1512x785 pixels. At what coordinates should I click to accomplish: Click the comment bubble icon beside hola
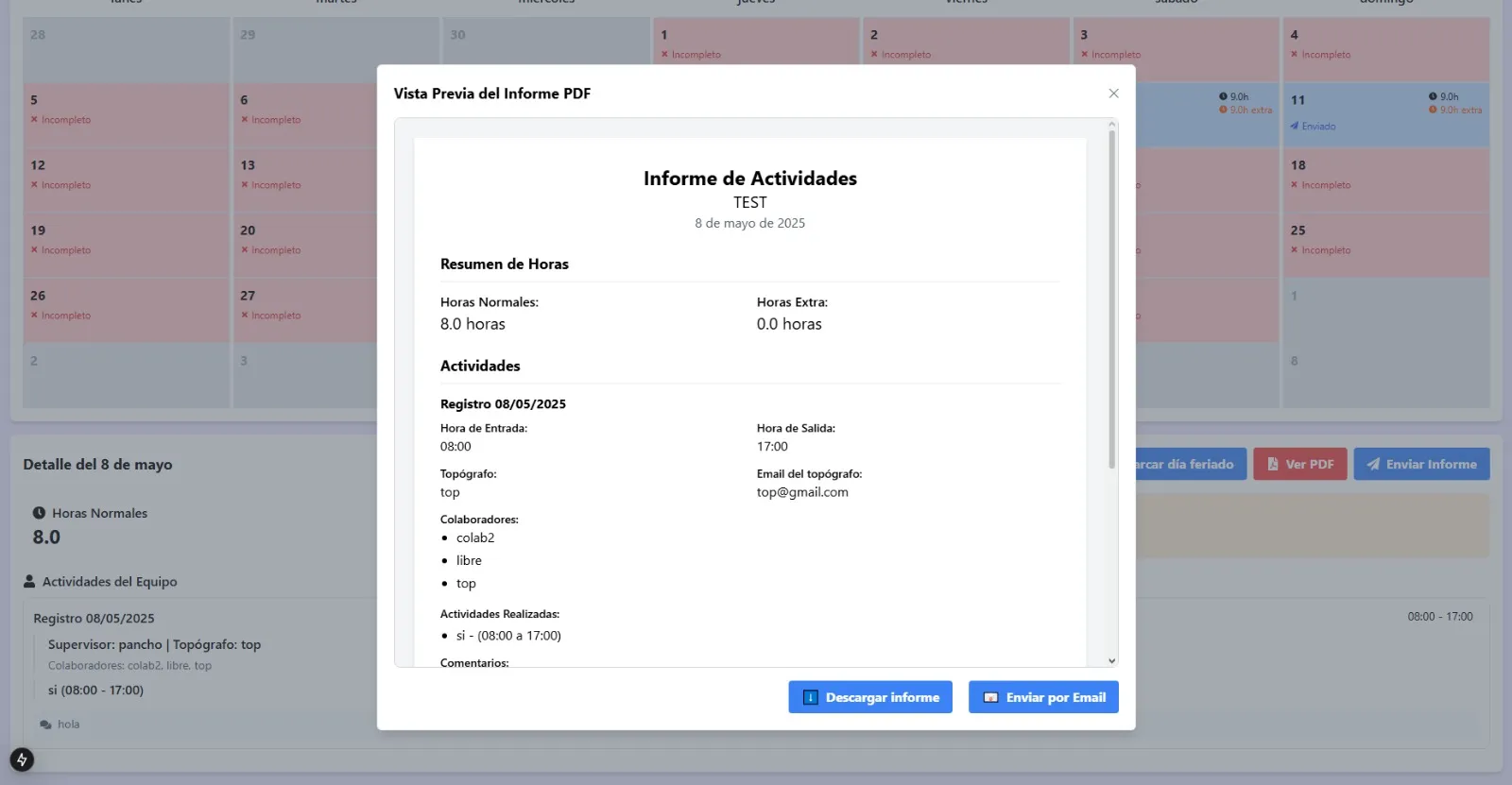point(45,725)
